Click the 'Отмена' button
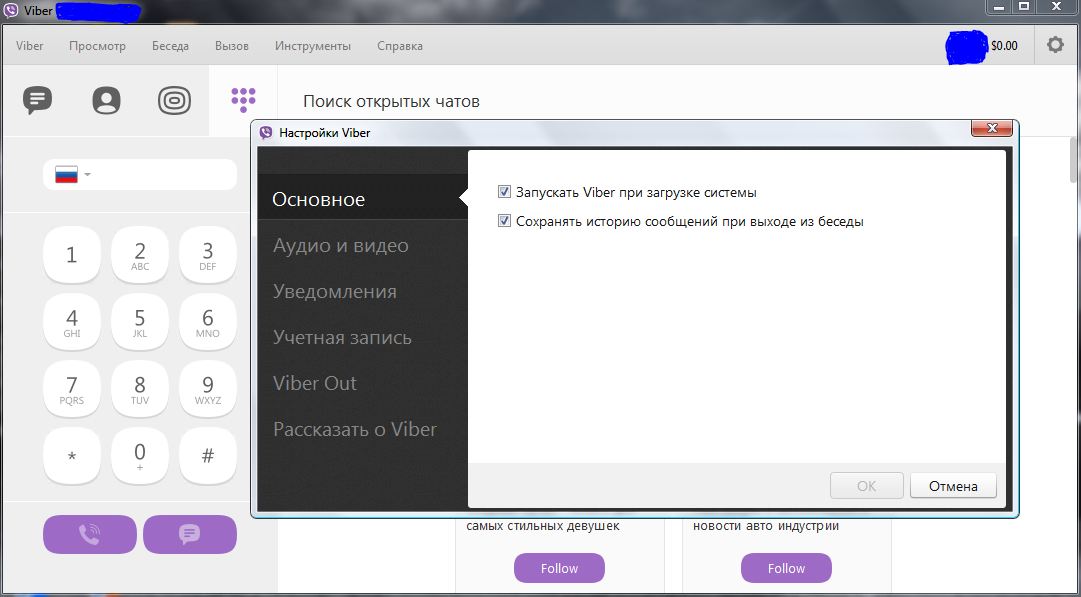This screenshot has height=597, width=1081. pos(952,486)
